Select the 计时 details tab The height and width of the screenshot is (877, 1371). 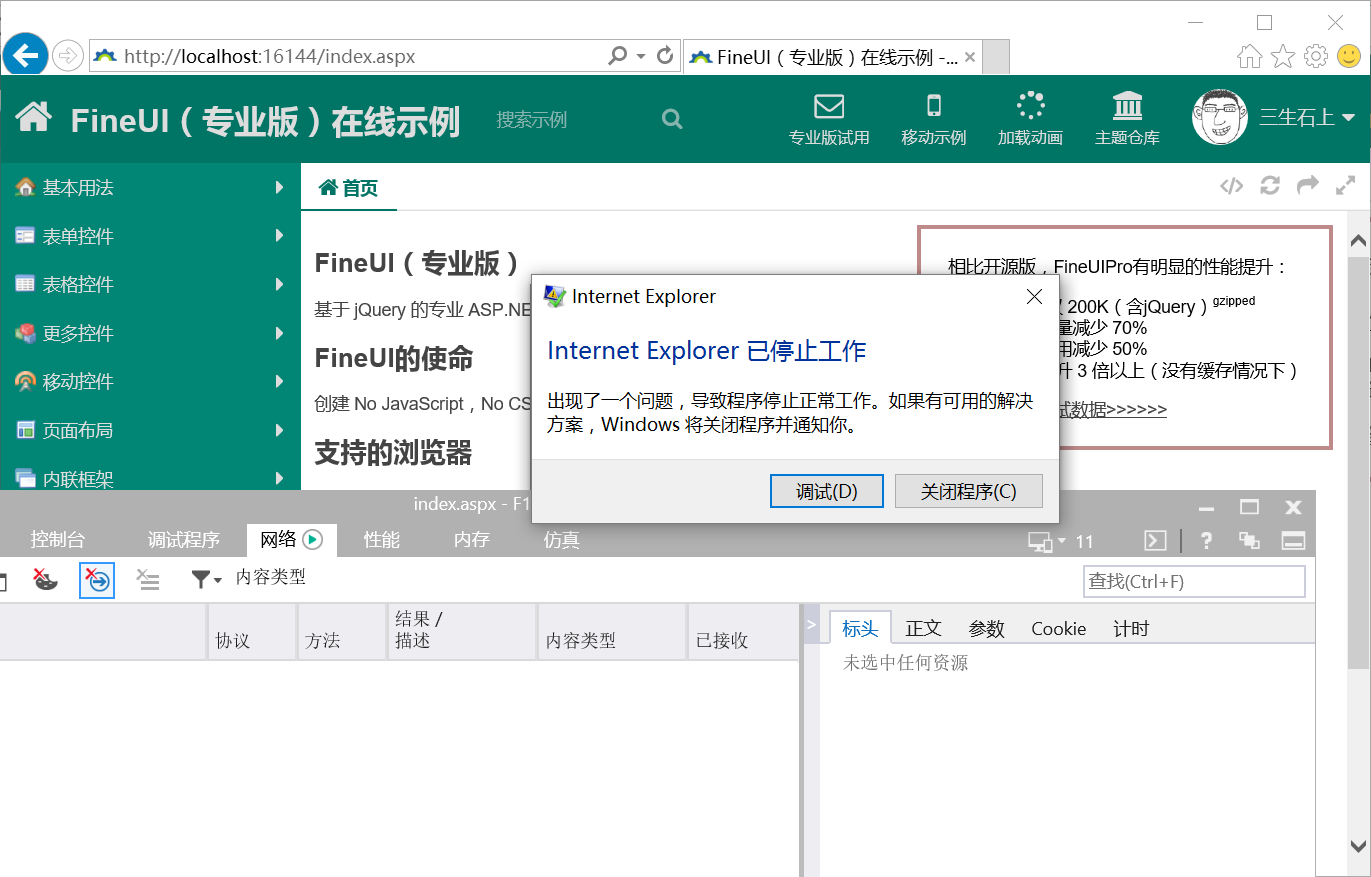tap(1132, 628)
